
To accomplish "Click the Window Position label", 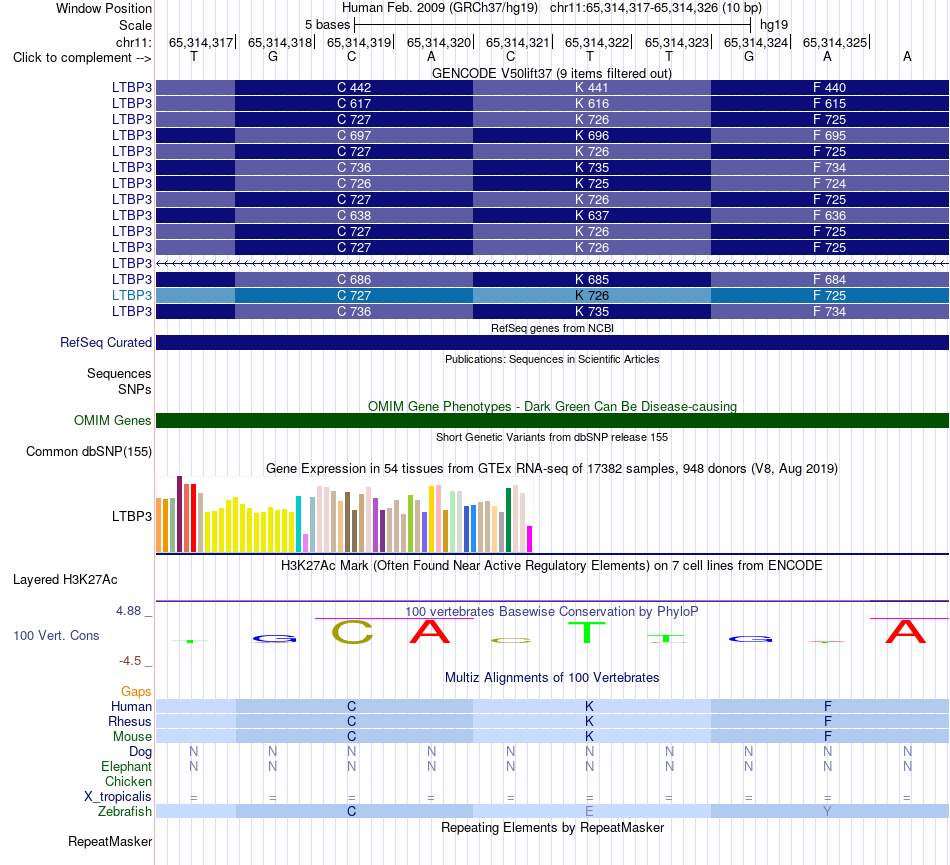I will click(104, 8).
